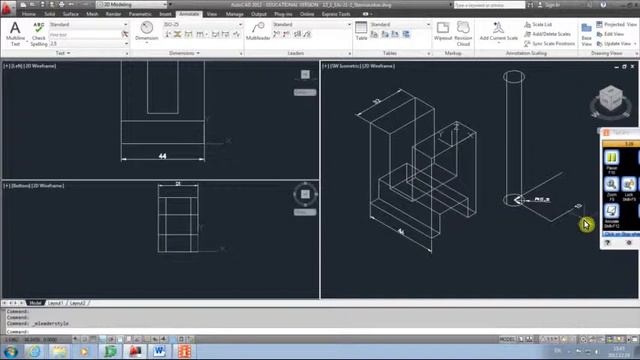Switch to the Layout2 tab
This screenshot has height=360, width=640.
pos(78,303)
